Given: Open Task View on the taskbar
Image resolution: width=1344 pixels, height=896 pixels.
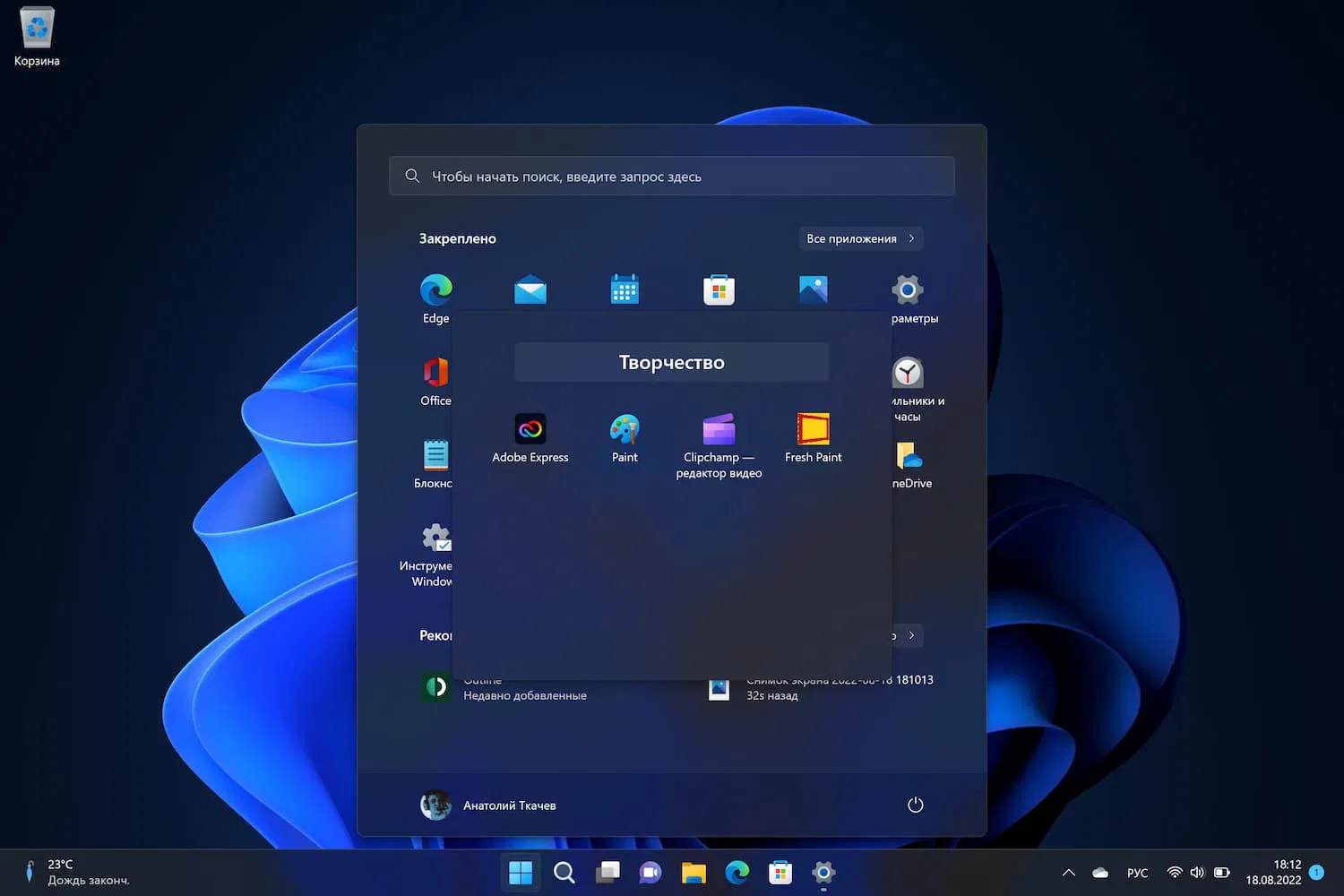Looking at the screenshot, I should coord(607,873).
